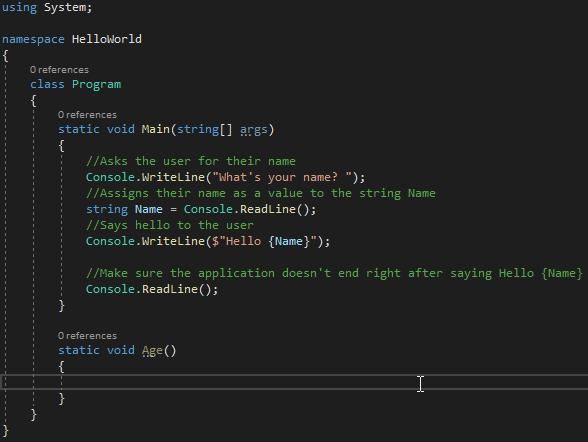Click the '//Asks the user for their name' comment
Screen dimensions: 588x442
pyautogui.click(x=190, y=161)
